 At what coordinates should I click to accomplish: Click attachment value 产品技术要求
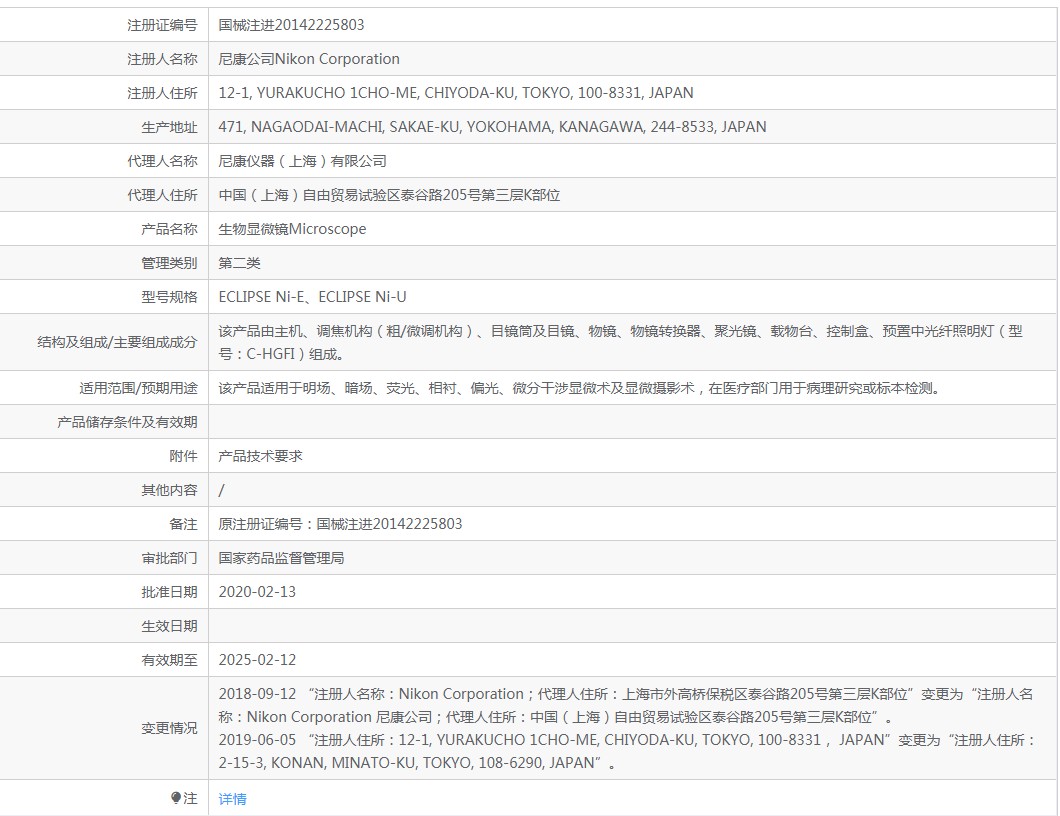pyautogui.click(x=260, y=456)
